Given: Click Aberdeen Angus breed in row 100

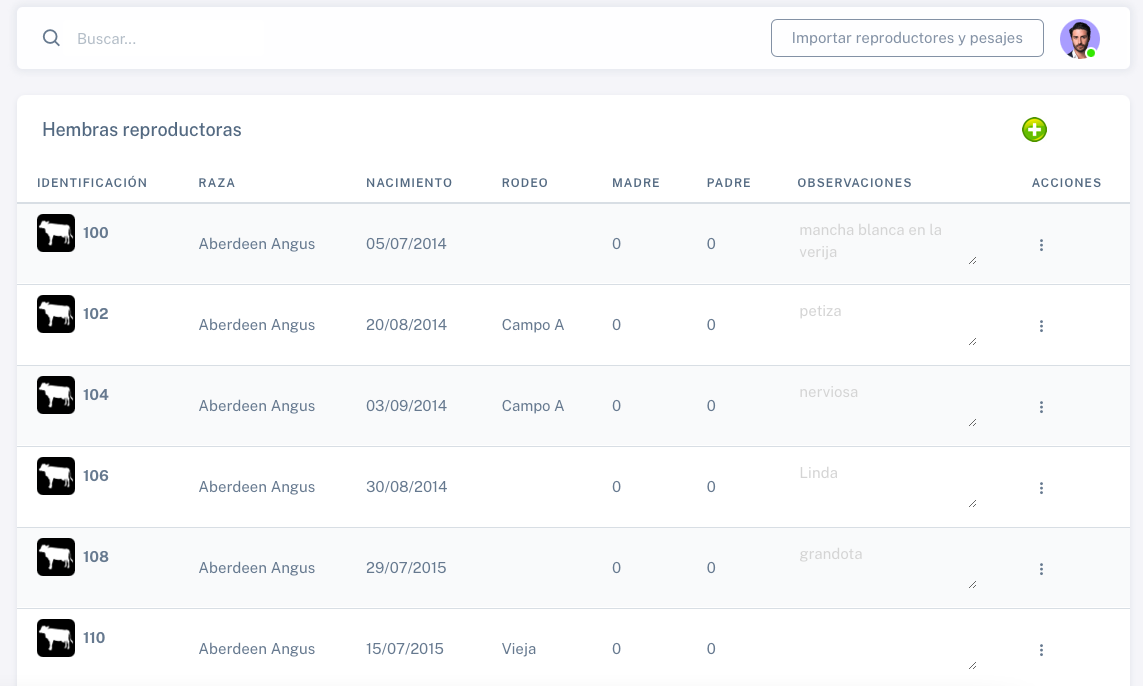Looking at the screenshot, I should (257, 243).
